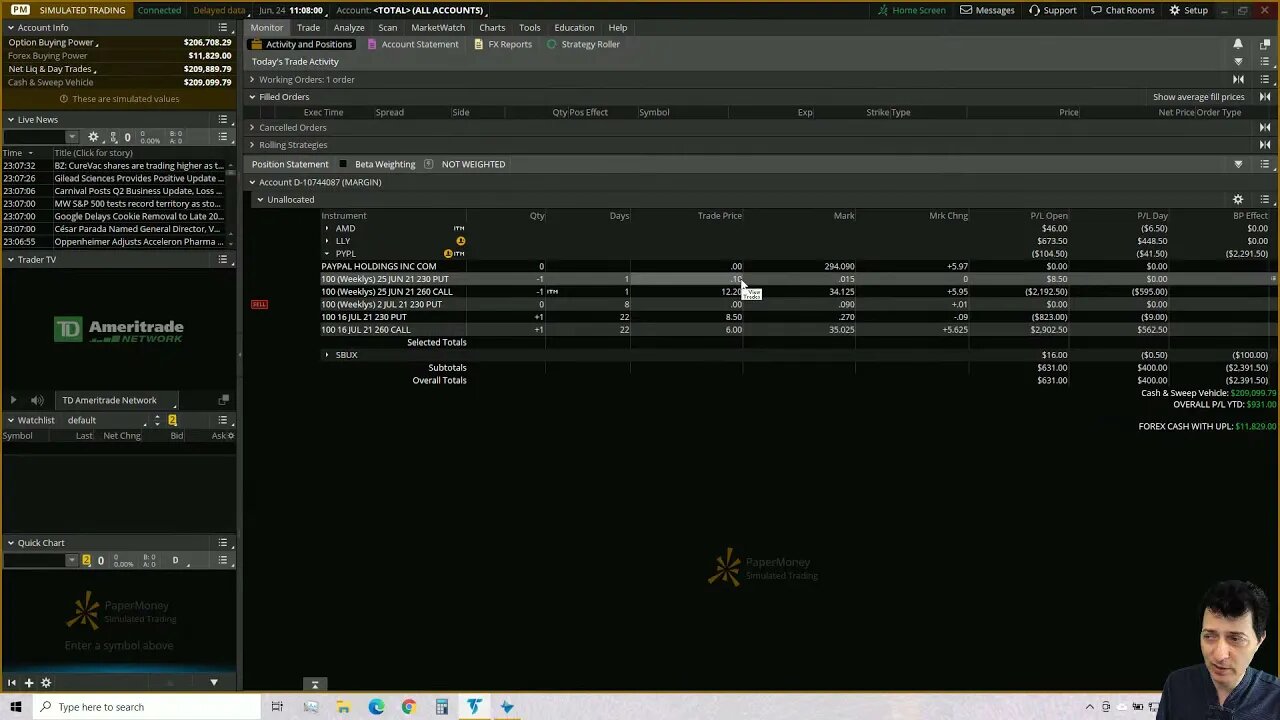Go to the Home Screen
The image size is (1280, 720).
pos(911,10)
